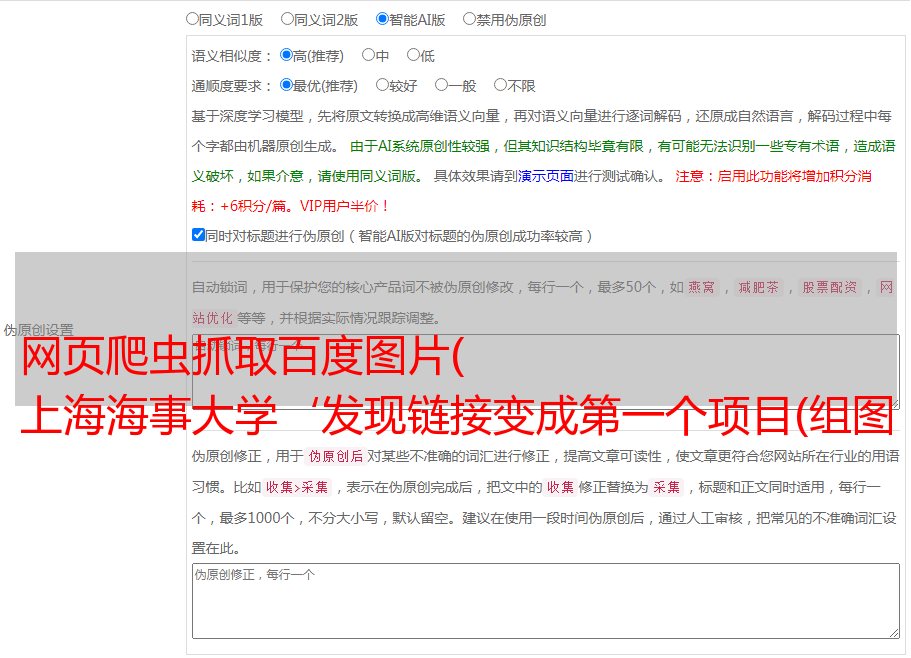911x658 pixels.
Task: Choose 最优(推荐) for 通顺度要求
Action: click(287, 86)
